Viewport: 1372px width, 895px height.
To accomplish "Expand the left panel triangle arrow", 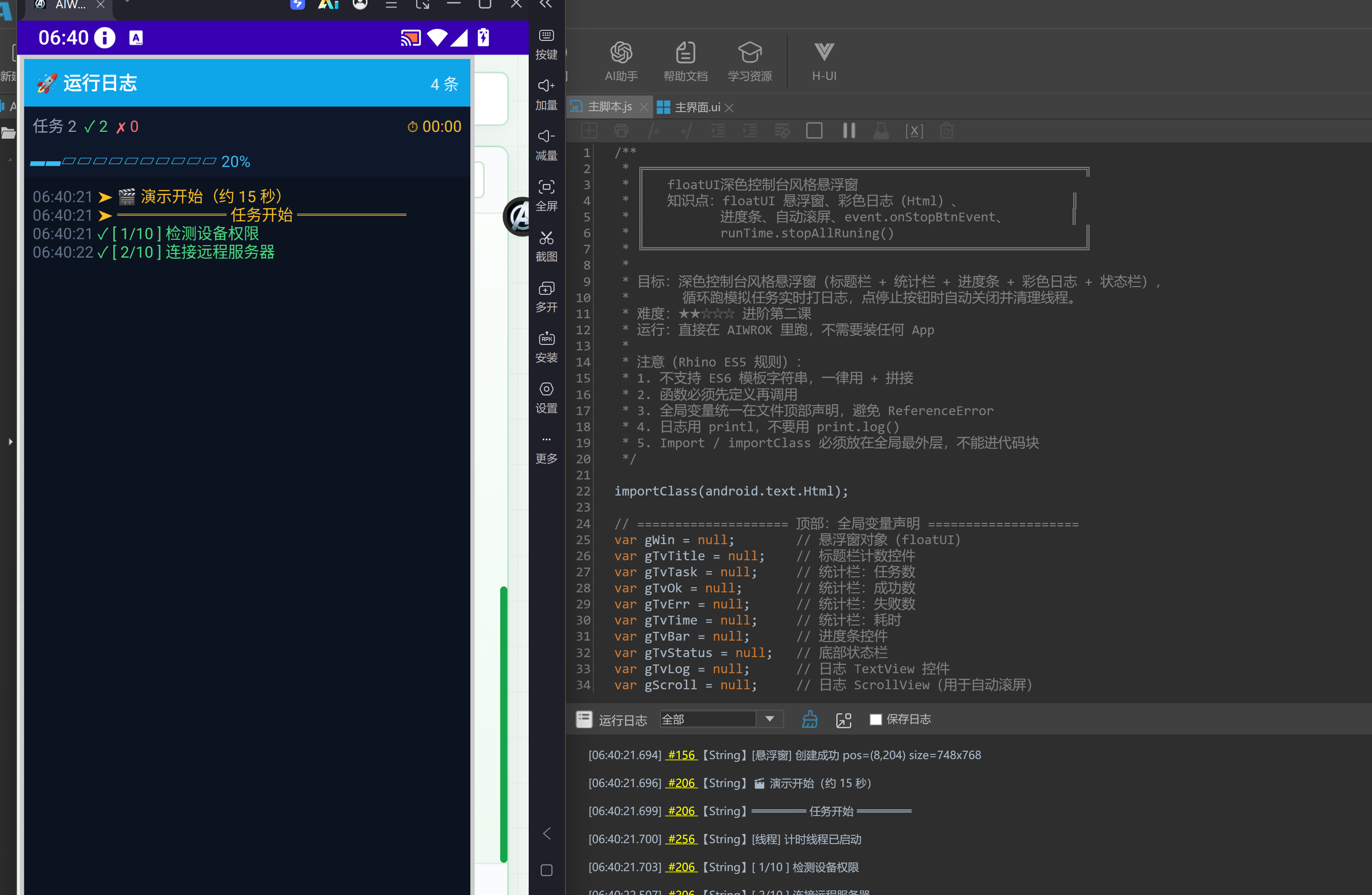I will [x=11, y=442].
